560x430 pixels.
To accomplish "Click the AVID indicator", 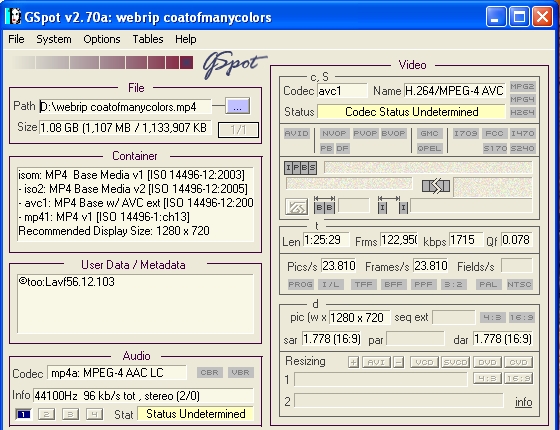I will pyautogui.click(x=296, y=134).
